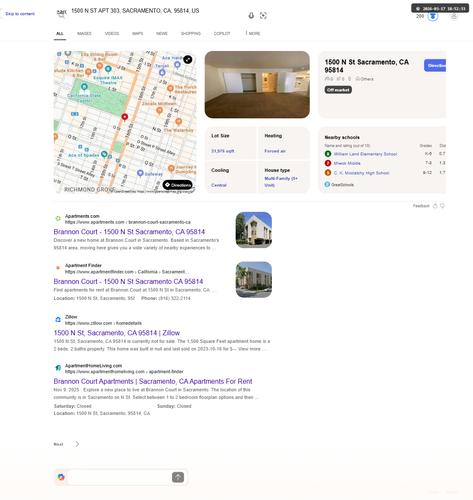Open visual search camera icon
473x500 pixels.
point(263,15)
